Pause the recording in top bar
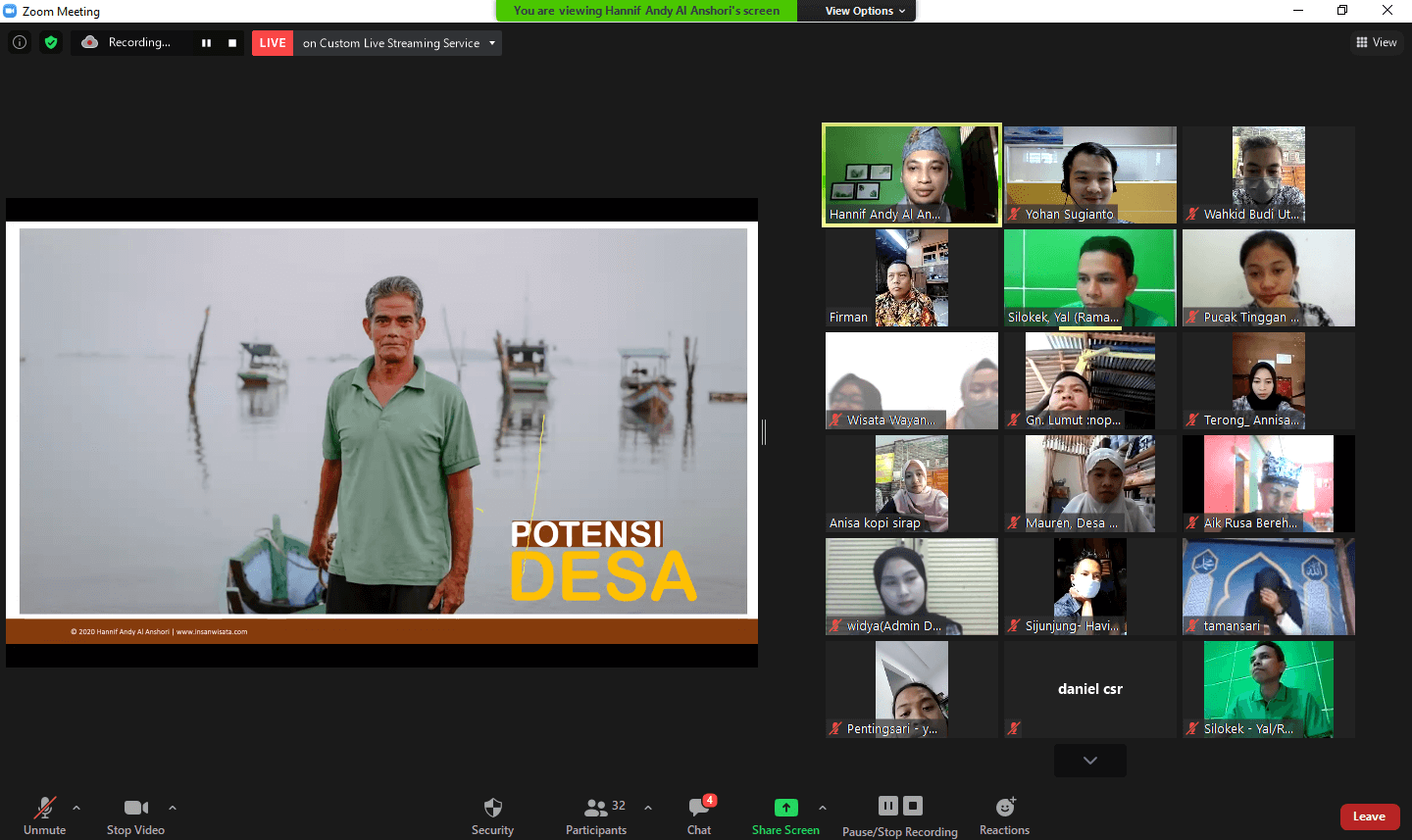 206,43
